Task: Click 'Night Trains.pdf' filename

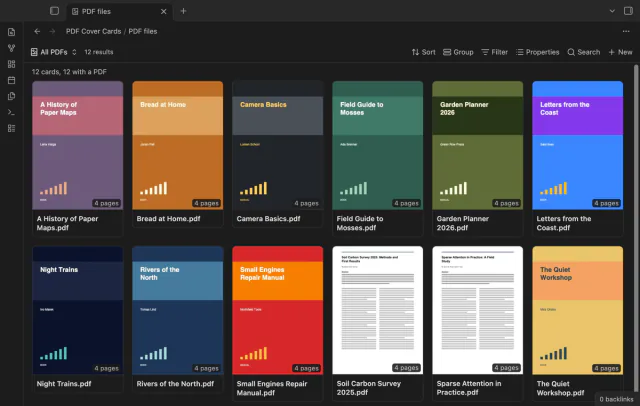Action: [64, 384]
